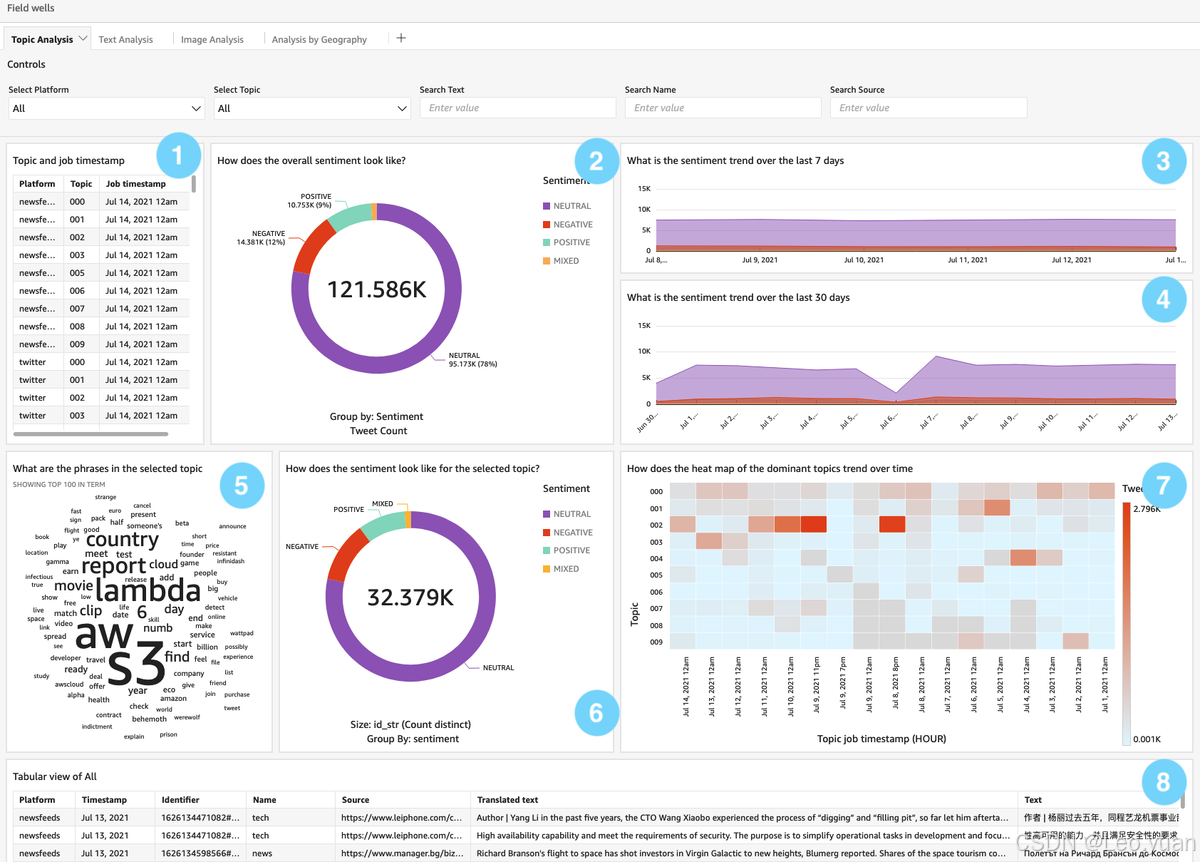Select the newsfeeds row with topic 005
This screenshot has height=862, width=1200.
coord(101,273)
